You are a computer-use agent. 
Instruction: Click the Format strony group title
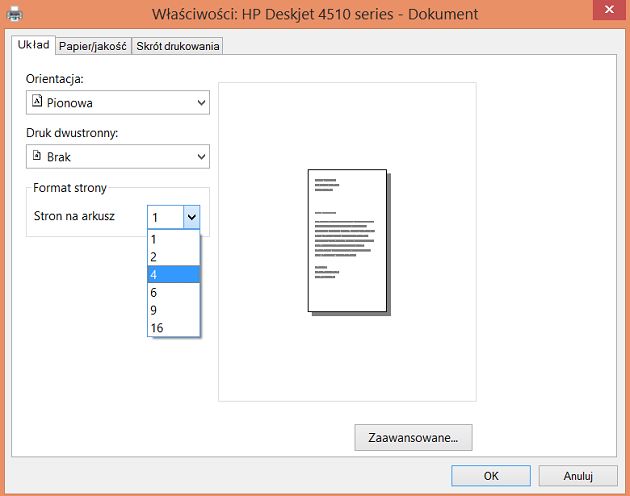pos(70,188)
